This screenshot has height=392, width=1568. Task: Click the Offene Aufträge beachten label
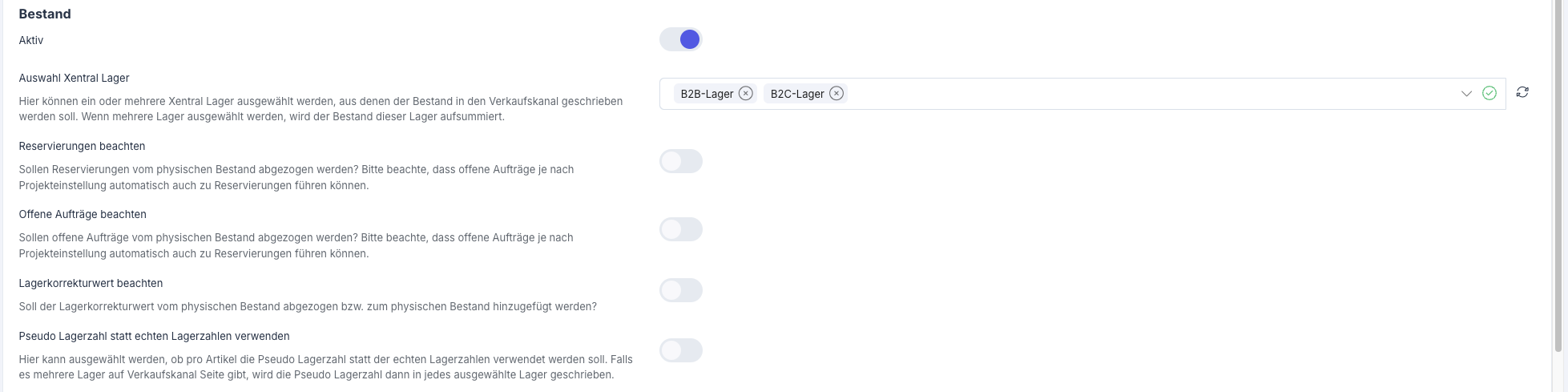tap(83, 214)
